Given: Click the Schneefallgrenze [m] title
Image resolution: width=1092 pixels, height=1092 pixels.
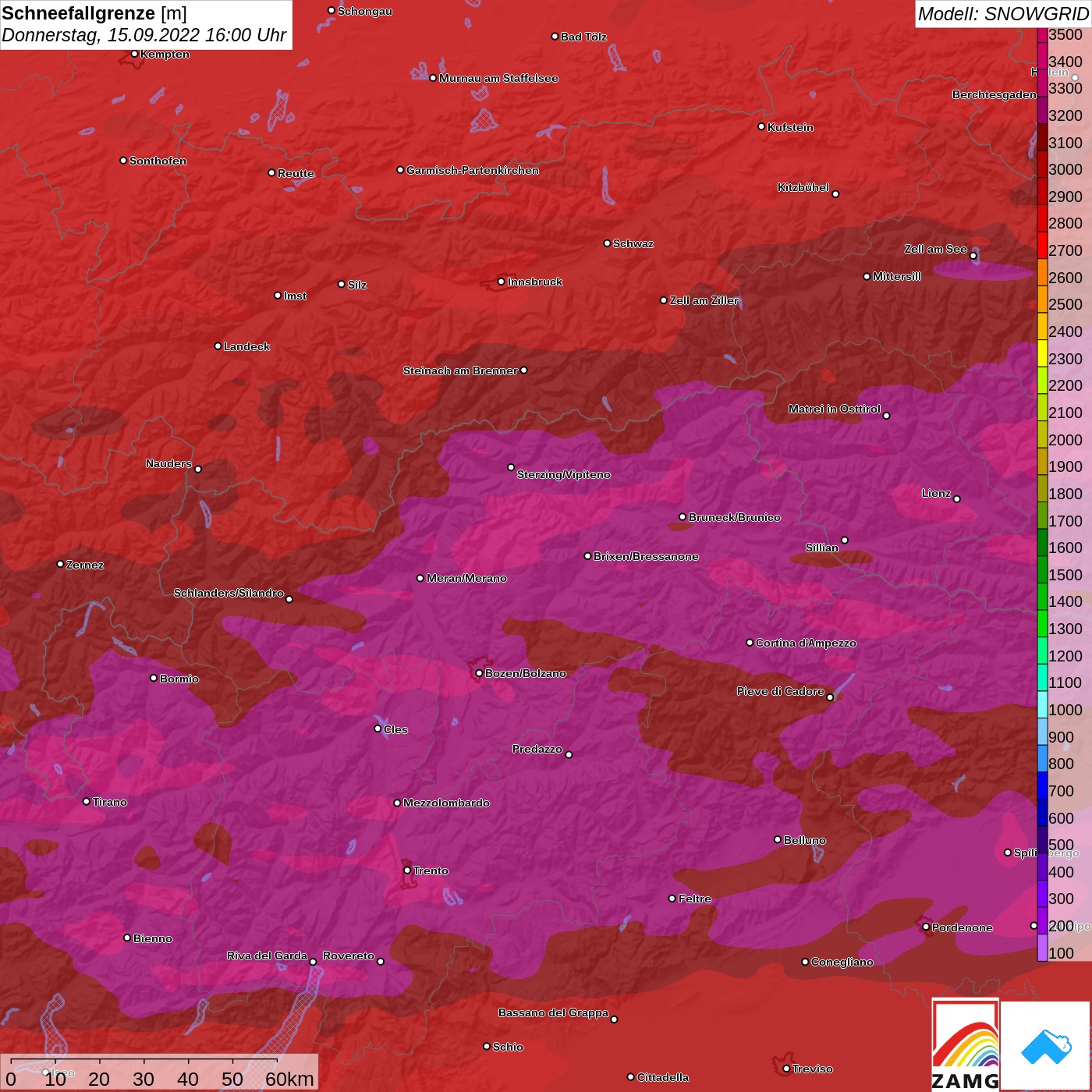Looking at the screenshot, I should (94, 13).
